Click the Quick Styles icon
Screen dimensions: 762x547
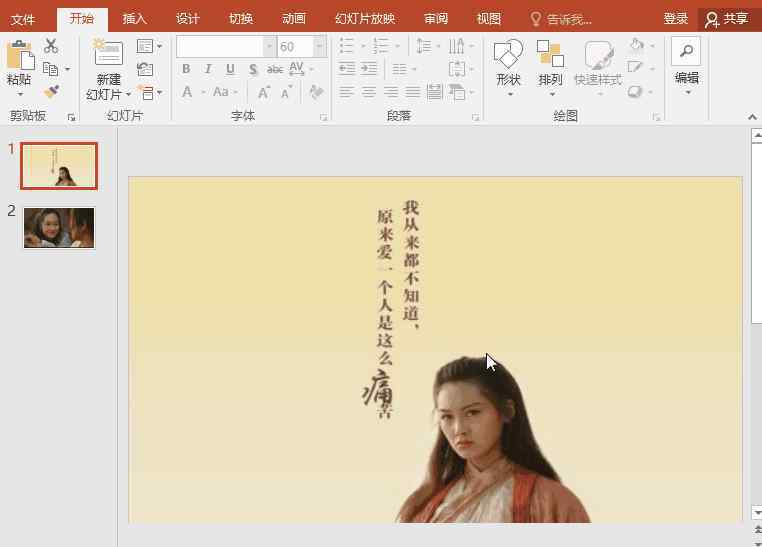click(598, 54)
